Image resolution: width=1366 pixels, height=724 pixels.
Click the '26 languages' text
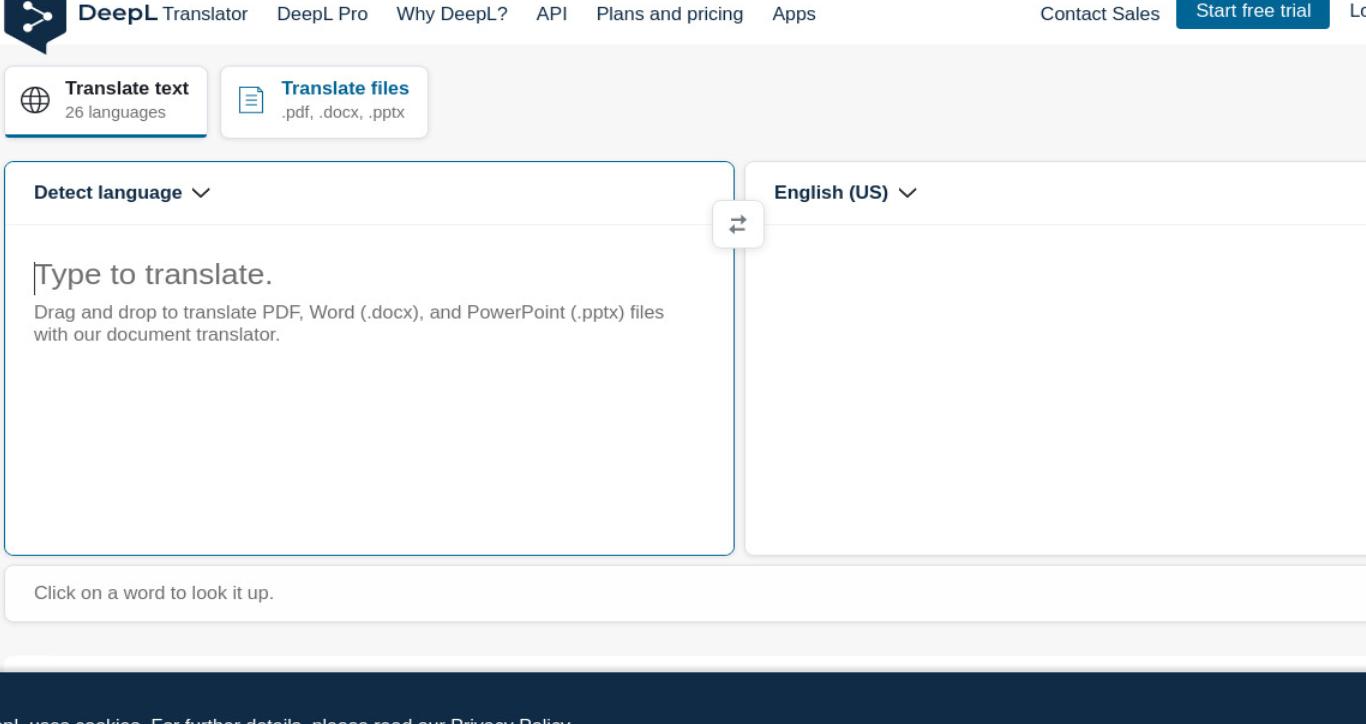(x=115, y=112)
